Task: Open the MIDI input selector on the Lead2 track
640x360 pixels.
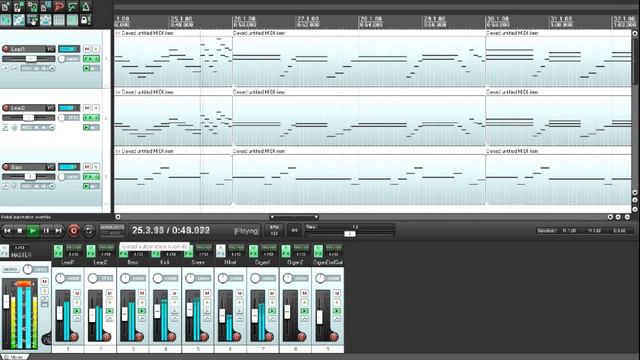Action: point(38,128)
